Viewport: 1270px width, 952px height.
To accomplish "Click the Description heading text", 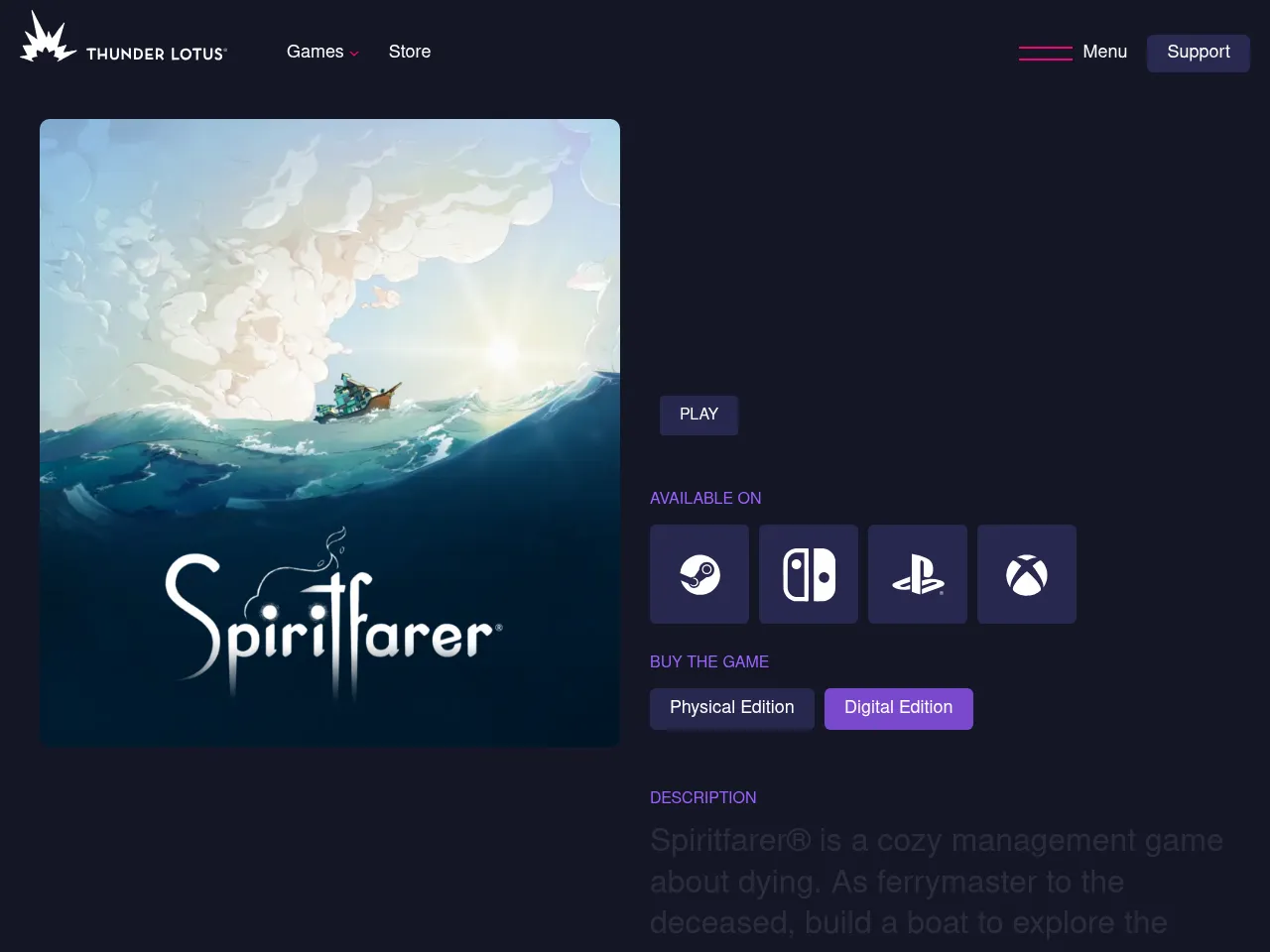I will (702, 797).
